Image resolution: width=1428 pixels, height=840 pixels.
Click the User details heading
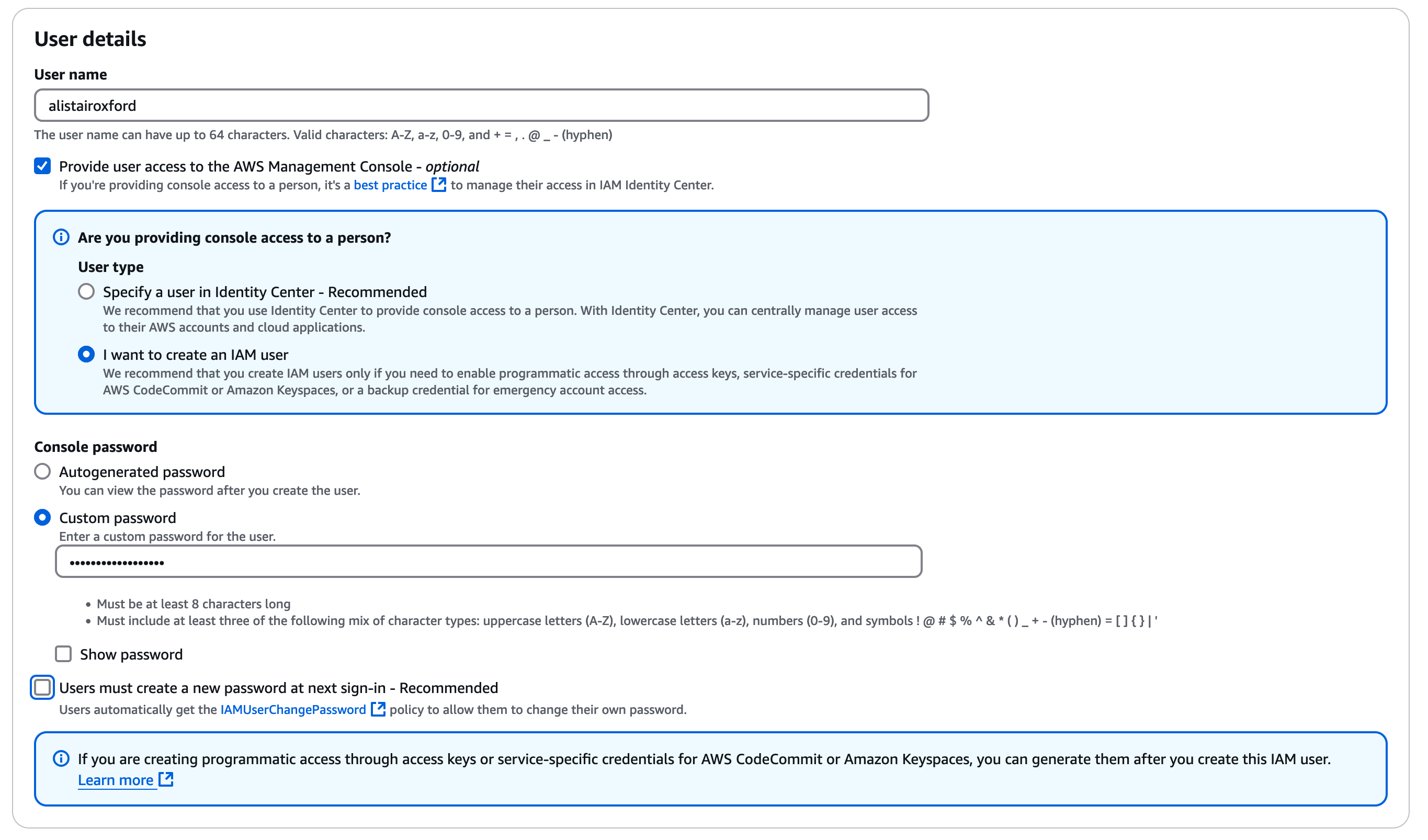coord(90,39)
